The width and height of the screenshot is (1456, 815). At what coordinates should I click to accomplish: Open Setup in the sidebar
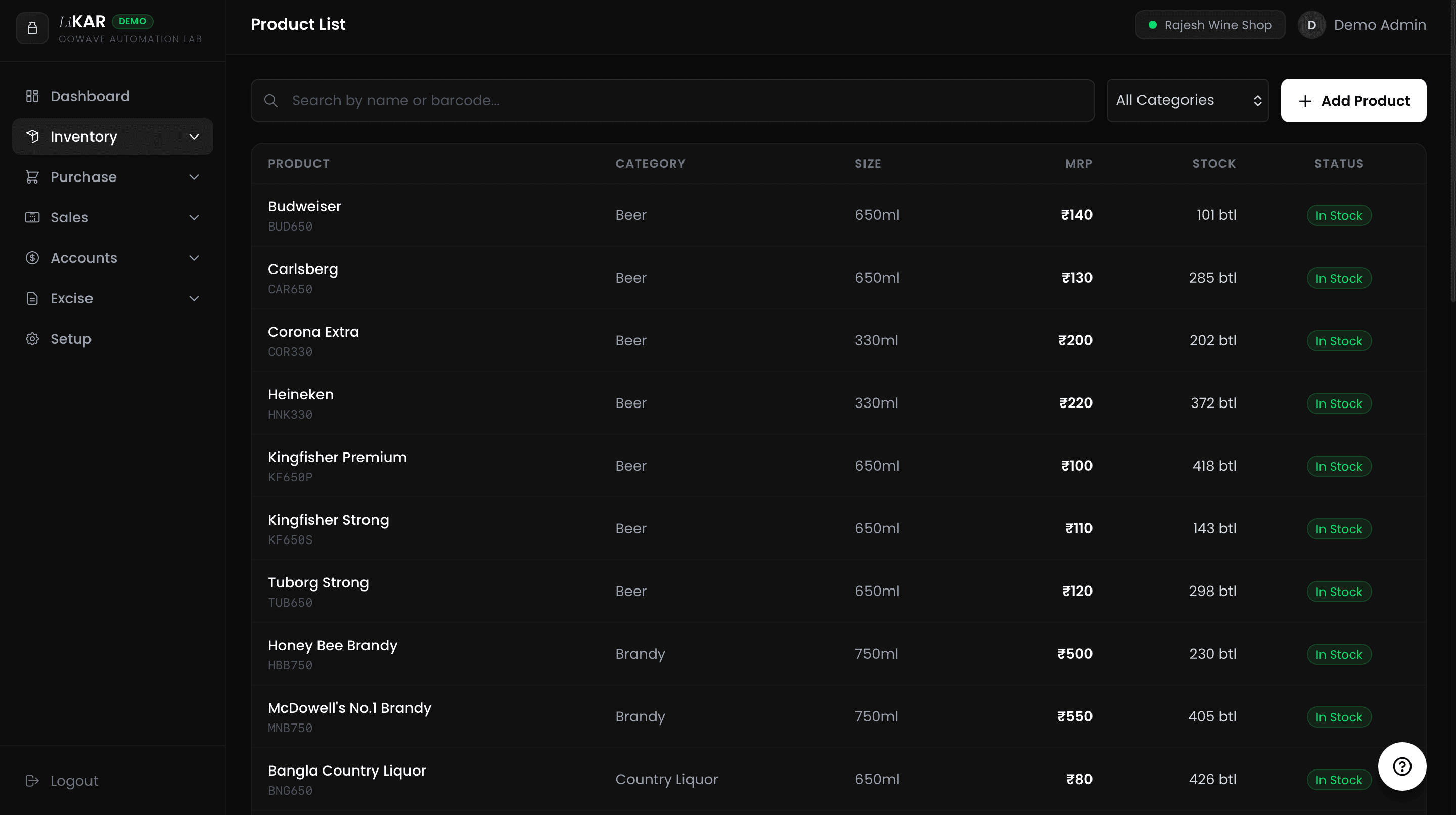(x=113, y=339)
